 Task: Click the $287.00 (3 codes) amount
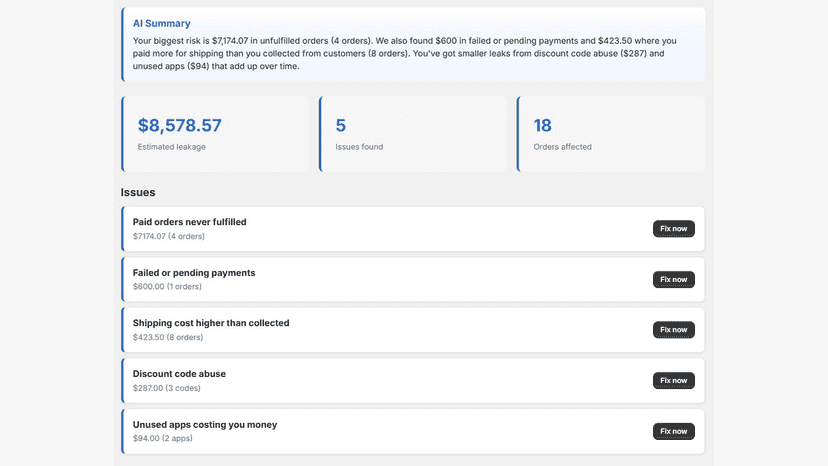pyautogui.click(x=166, y=388)
